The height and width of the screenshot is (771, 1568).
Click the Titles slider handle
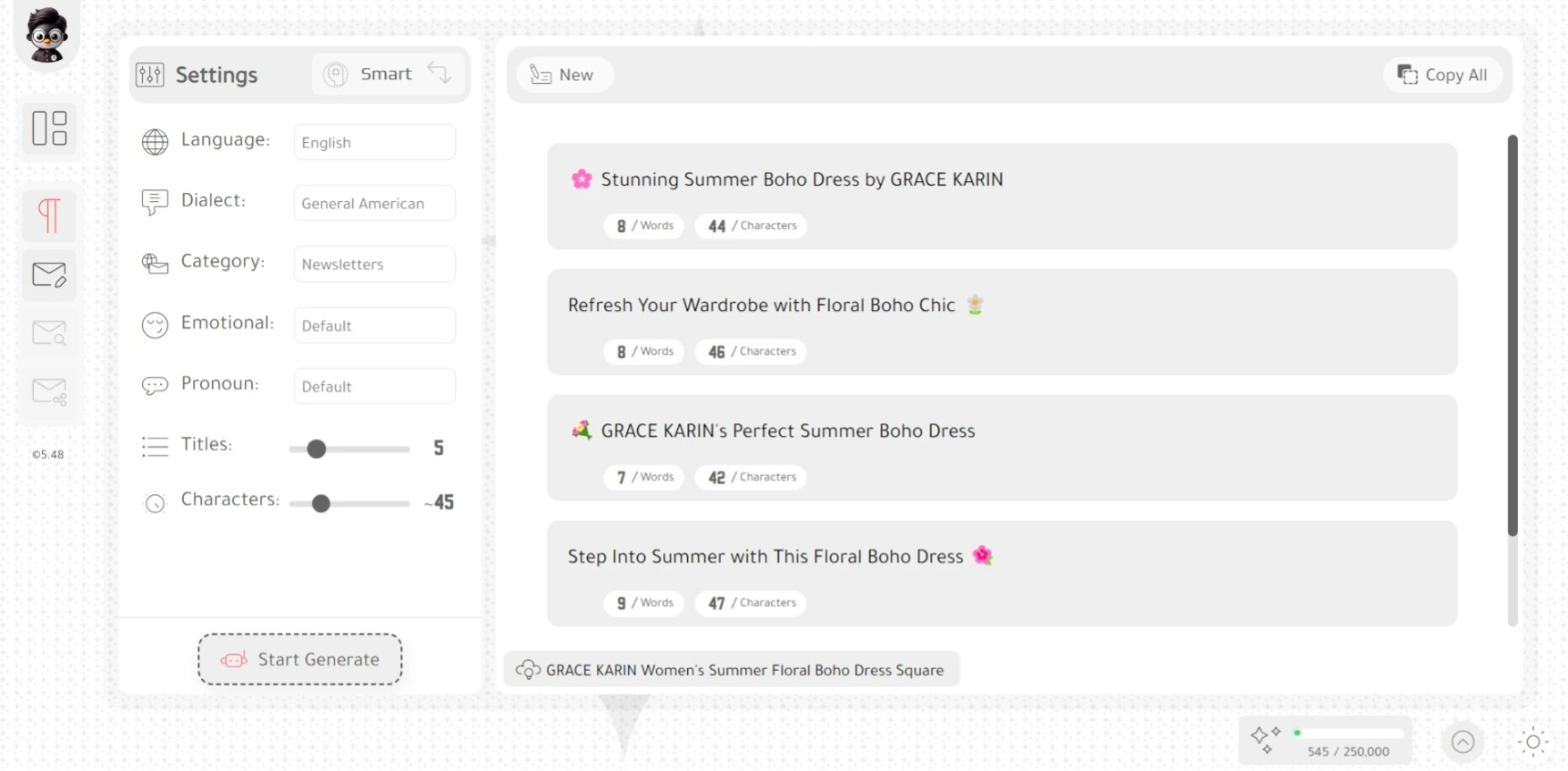point(316,449)
